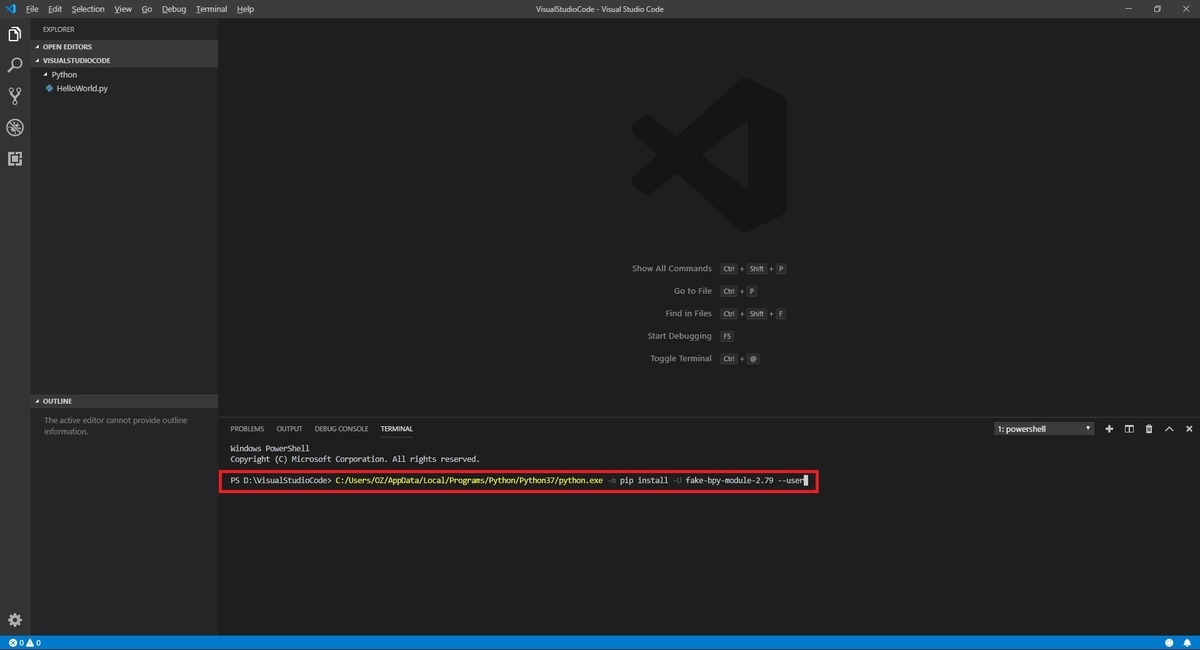Click the terminal command line

point(519,481)
